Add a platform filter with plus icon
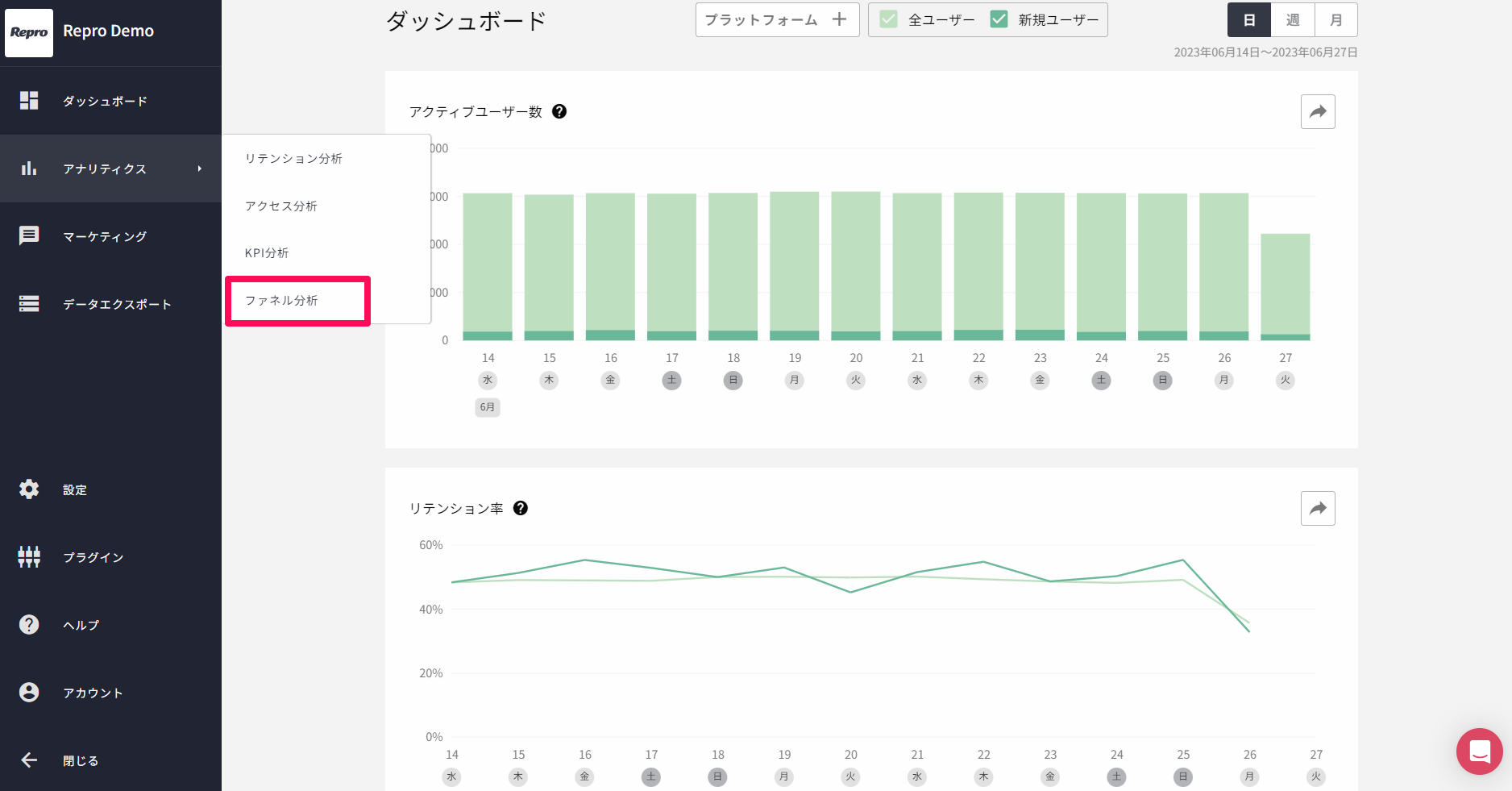The image size is (1512, 791). (839, 19)
